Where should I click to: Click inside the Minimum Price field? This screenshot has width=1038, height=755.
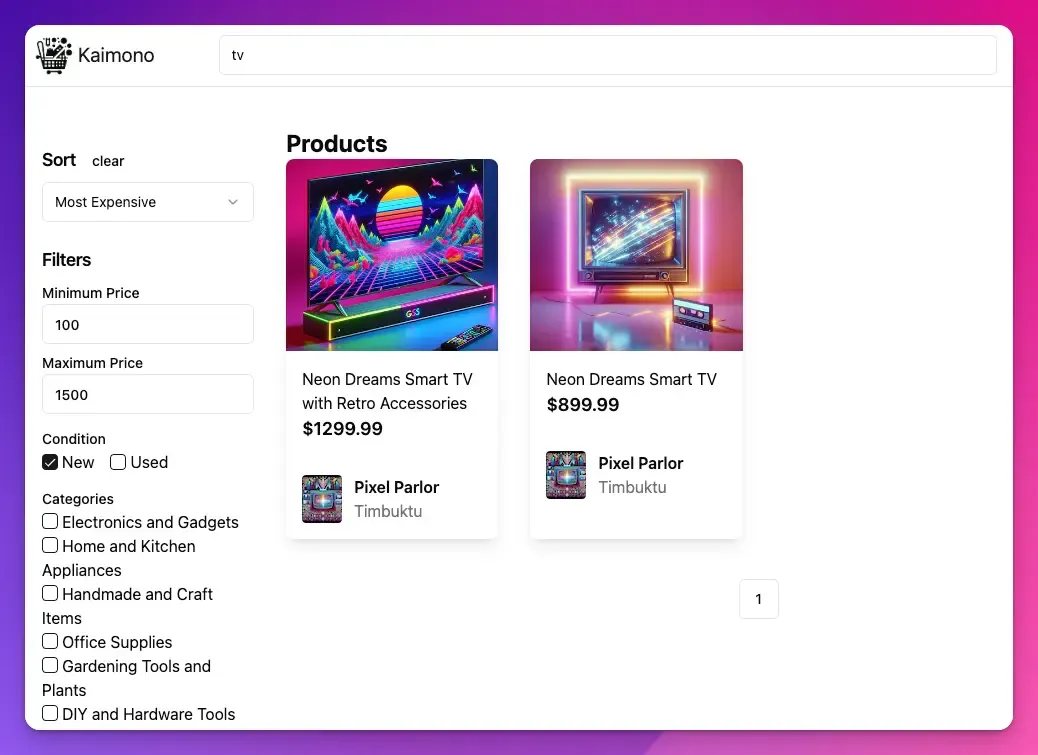pyautogui.click(x=147, y=324)
